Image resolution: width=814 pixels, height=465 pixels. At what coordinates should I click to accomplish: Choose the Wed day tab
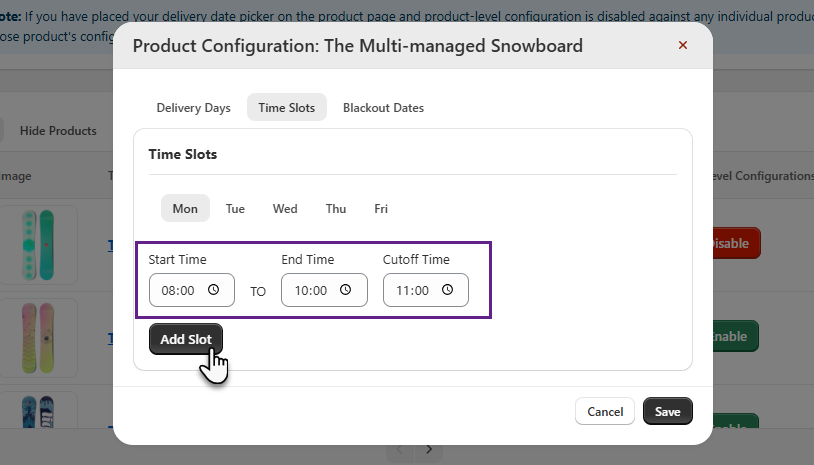[285, 209]
